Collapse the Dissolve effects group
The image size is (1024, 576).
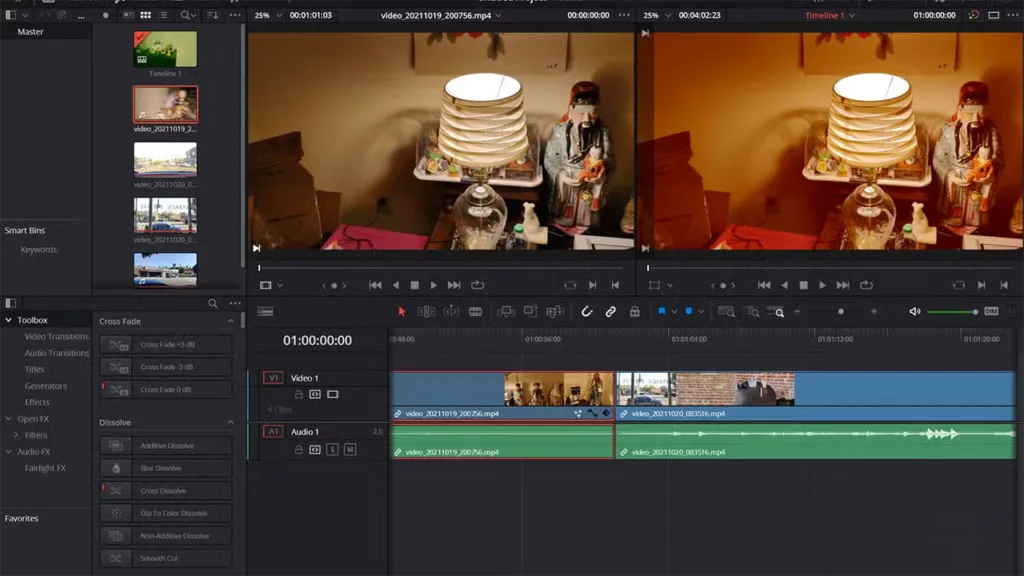coord(231,423)
